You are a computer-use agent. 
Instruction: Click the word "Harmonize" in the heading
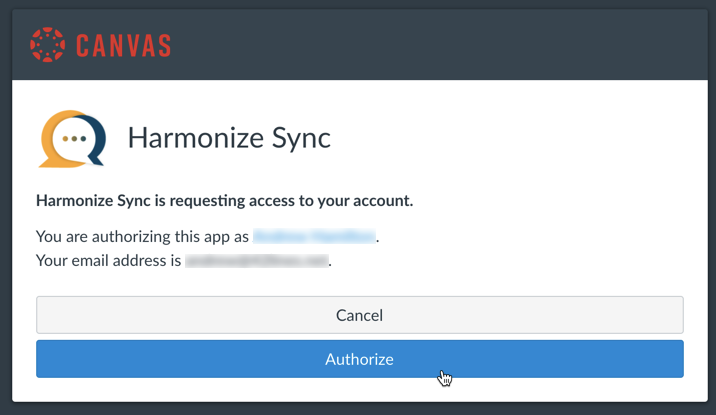[191, 138]
